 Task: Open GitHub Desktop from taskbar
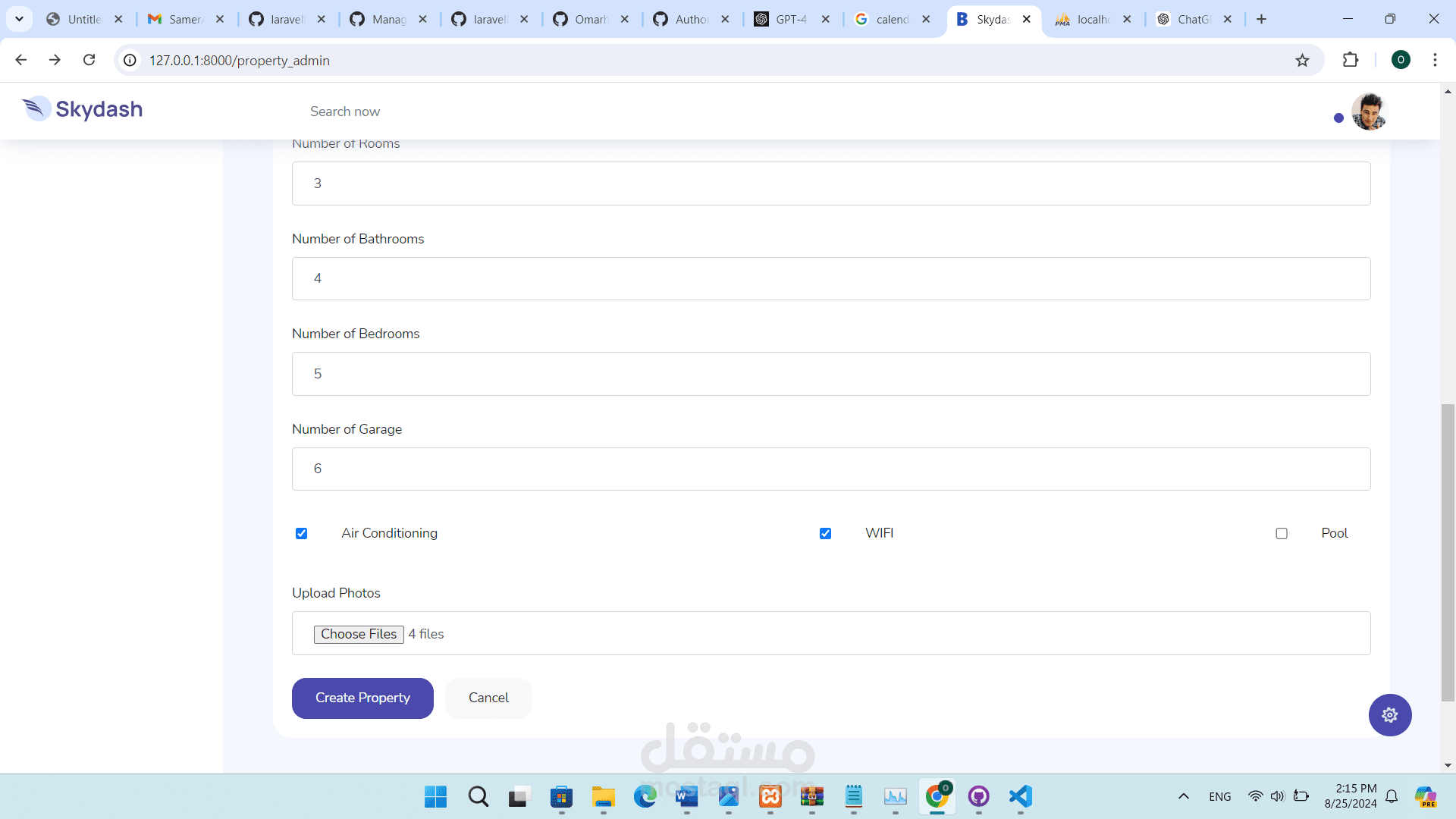click(x=979, y=796)
